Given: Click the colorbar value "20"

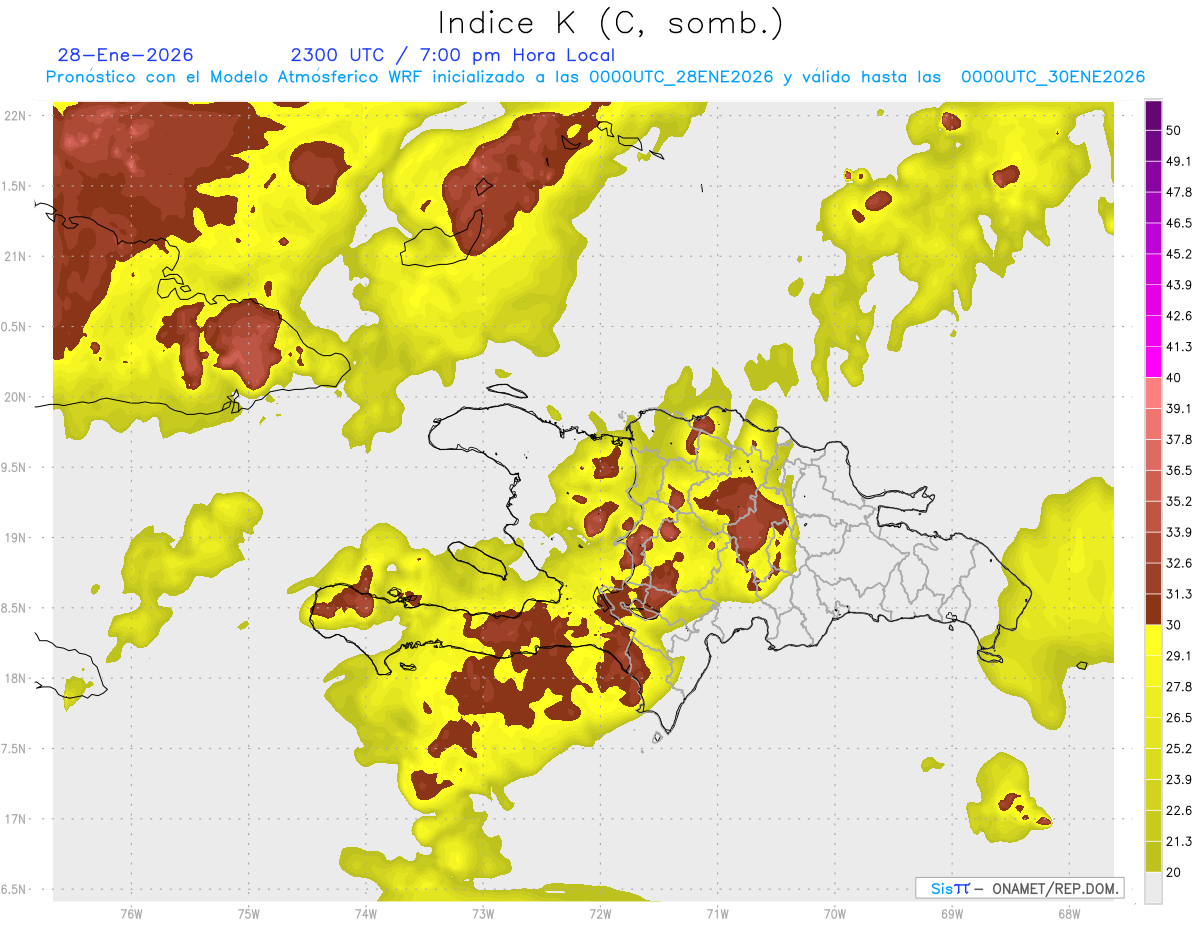Looking at the screenshot, I should click(x=1174, y=872).
